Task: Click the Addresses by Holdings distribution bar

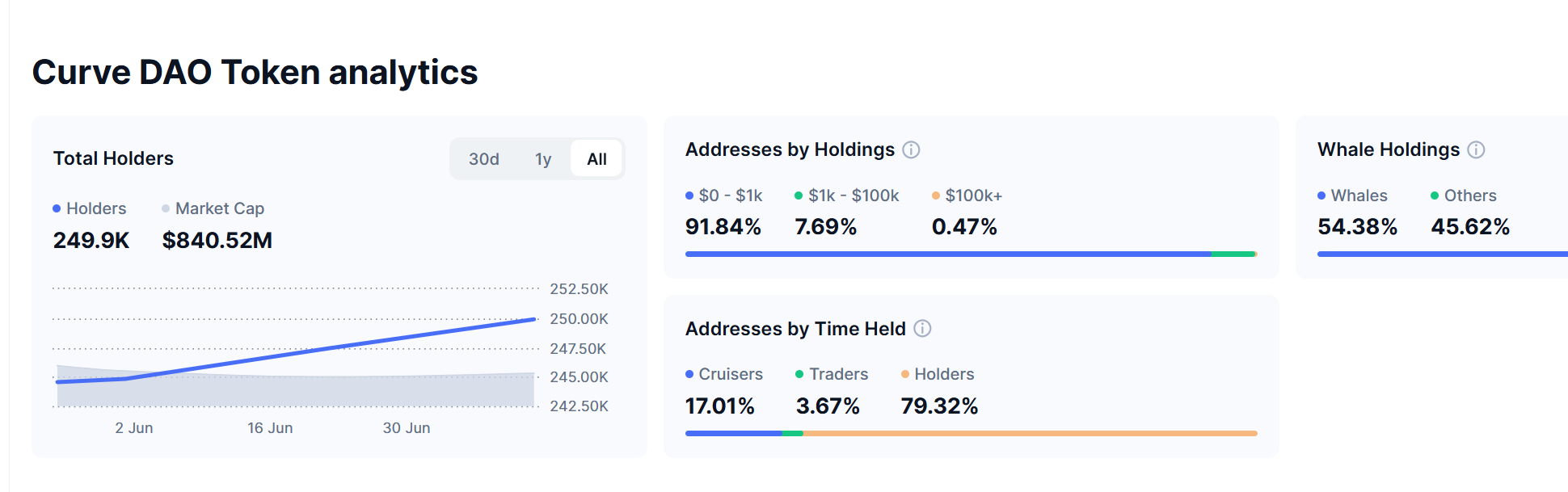Action: [972, 254]
